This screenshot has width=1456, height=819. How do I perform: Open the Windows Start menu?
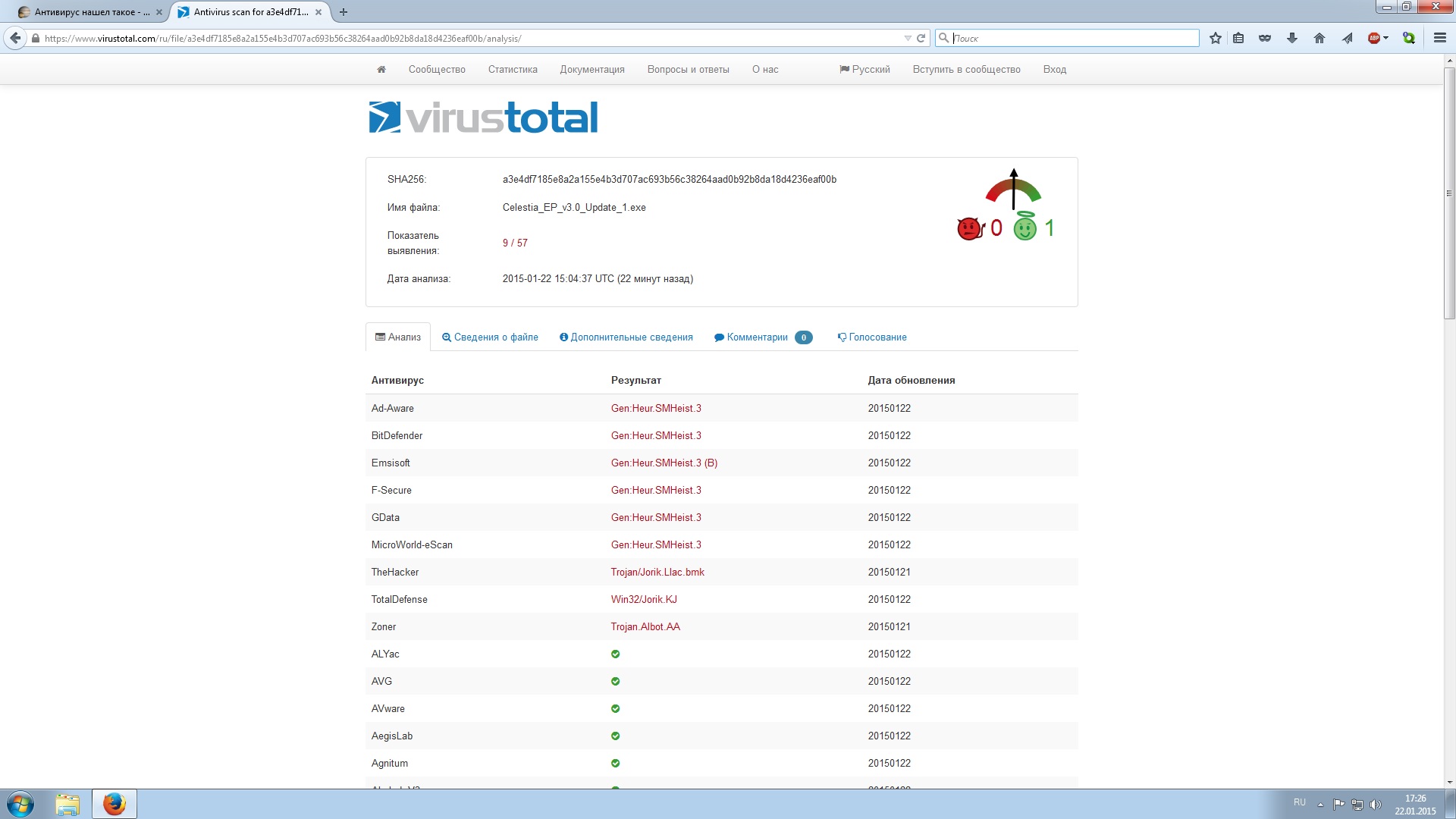(x=20, y=804)
